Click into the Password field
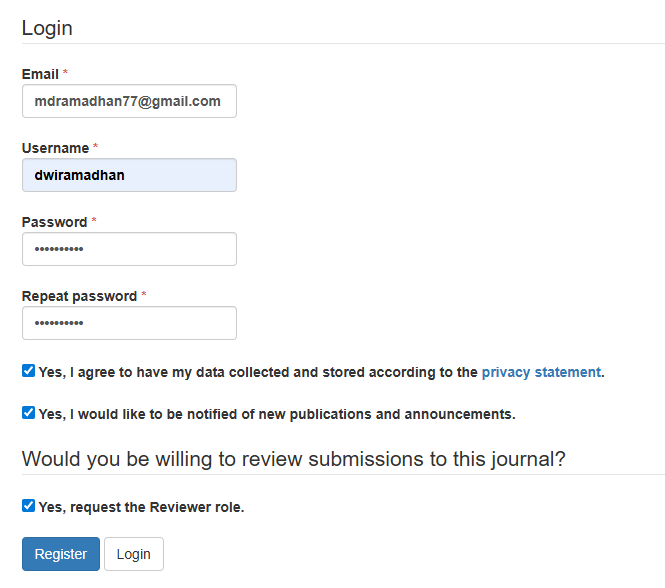The height and width of the screenshot is (588, 665). (x=129, y=249)
